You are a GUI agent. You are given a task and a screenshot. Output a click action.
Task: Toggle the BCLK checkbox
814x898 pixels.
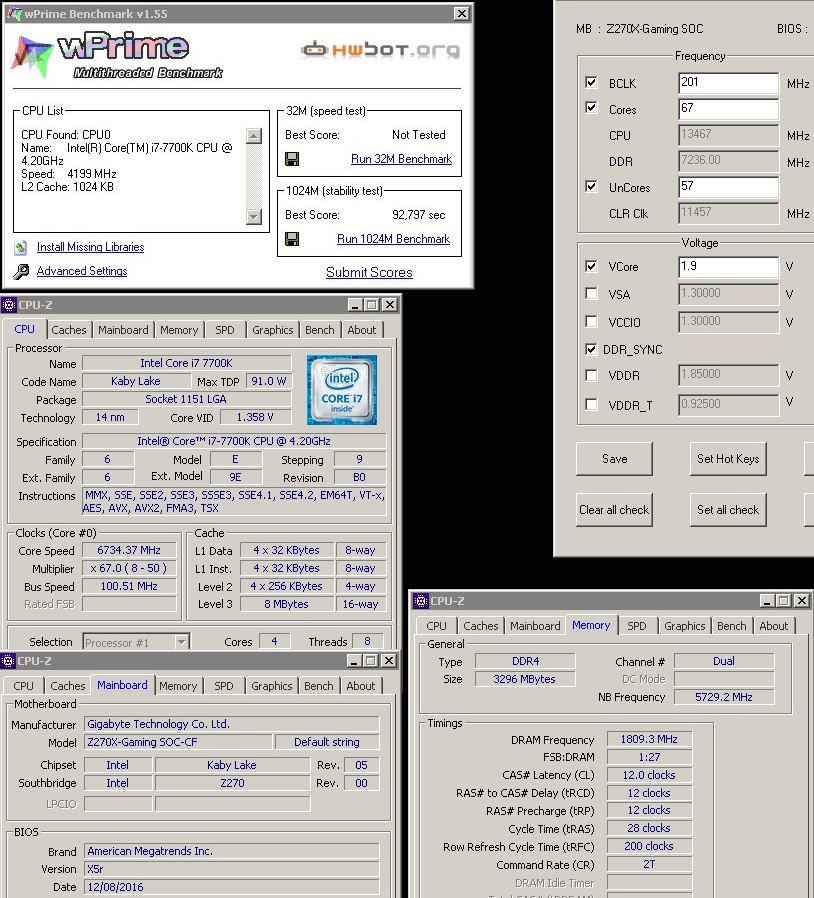coord(592,82)
